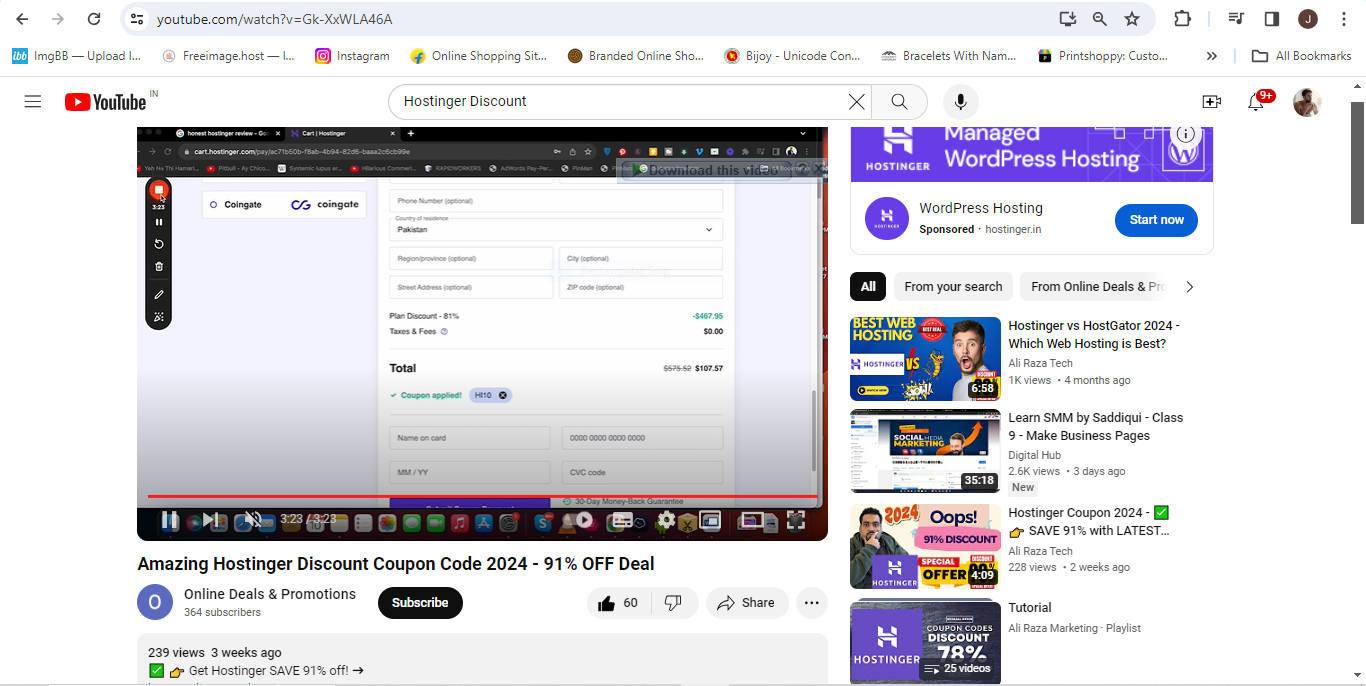Open more actions three-dot menu
Image resolution: width=1366 pixels, height=686 pixels.
(x=812, y=603)
